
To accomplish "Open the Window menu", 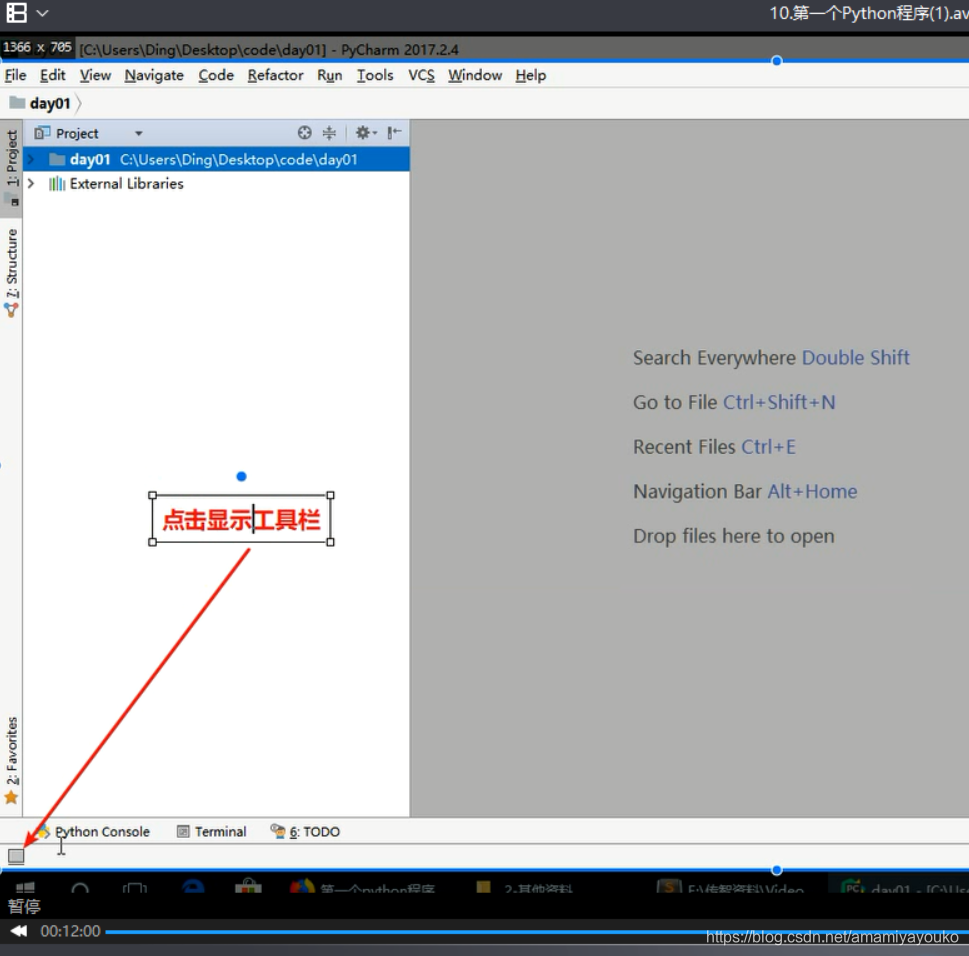I will point(475,75).
